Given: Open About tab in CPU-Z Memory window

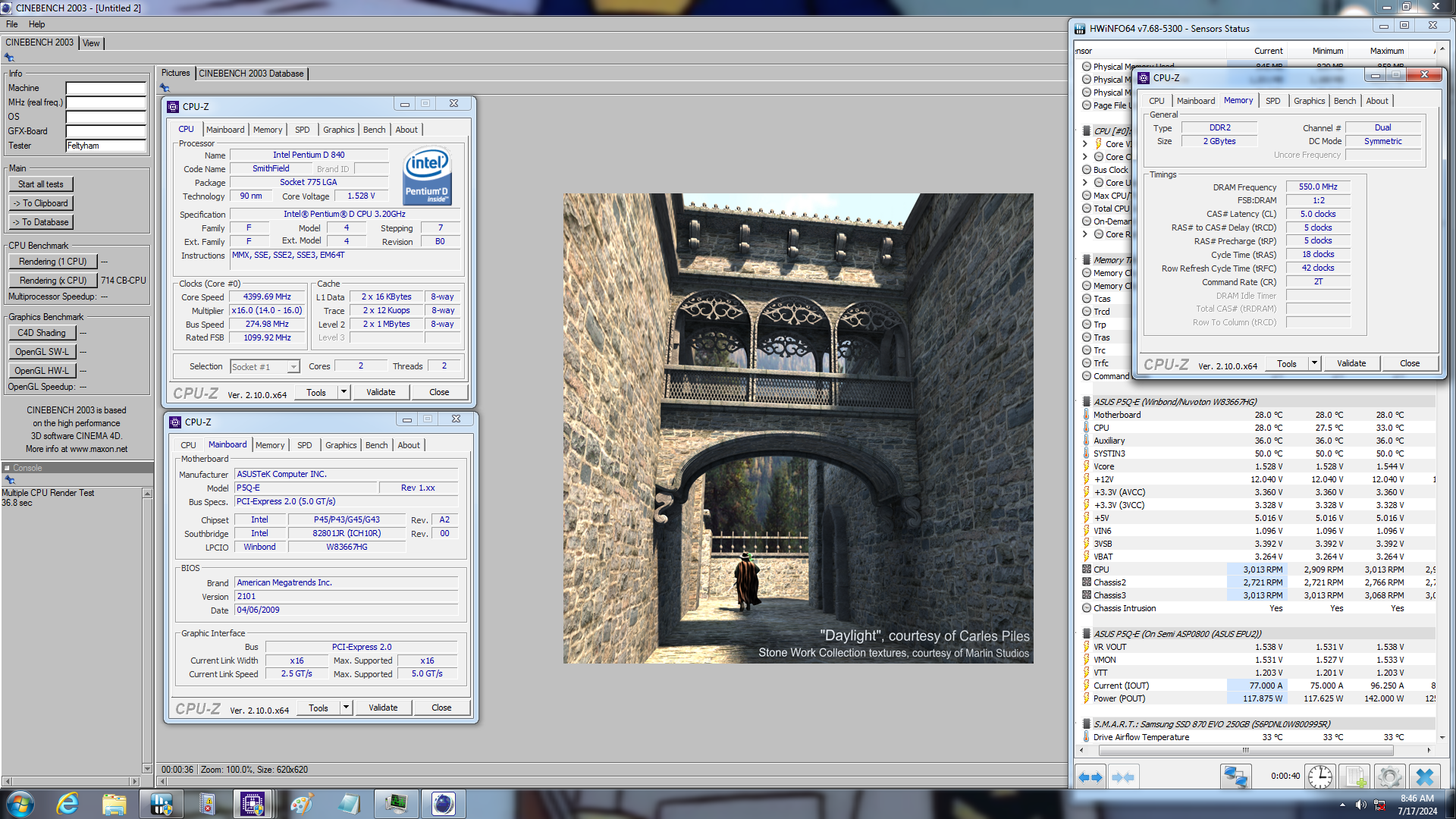Looking at the screenshot, I should tap(1376, 101).
